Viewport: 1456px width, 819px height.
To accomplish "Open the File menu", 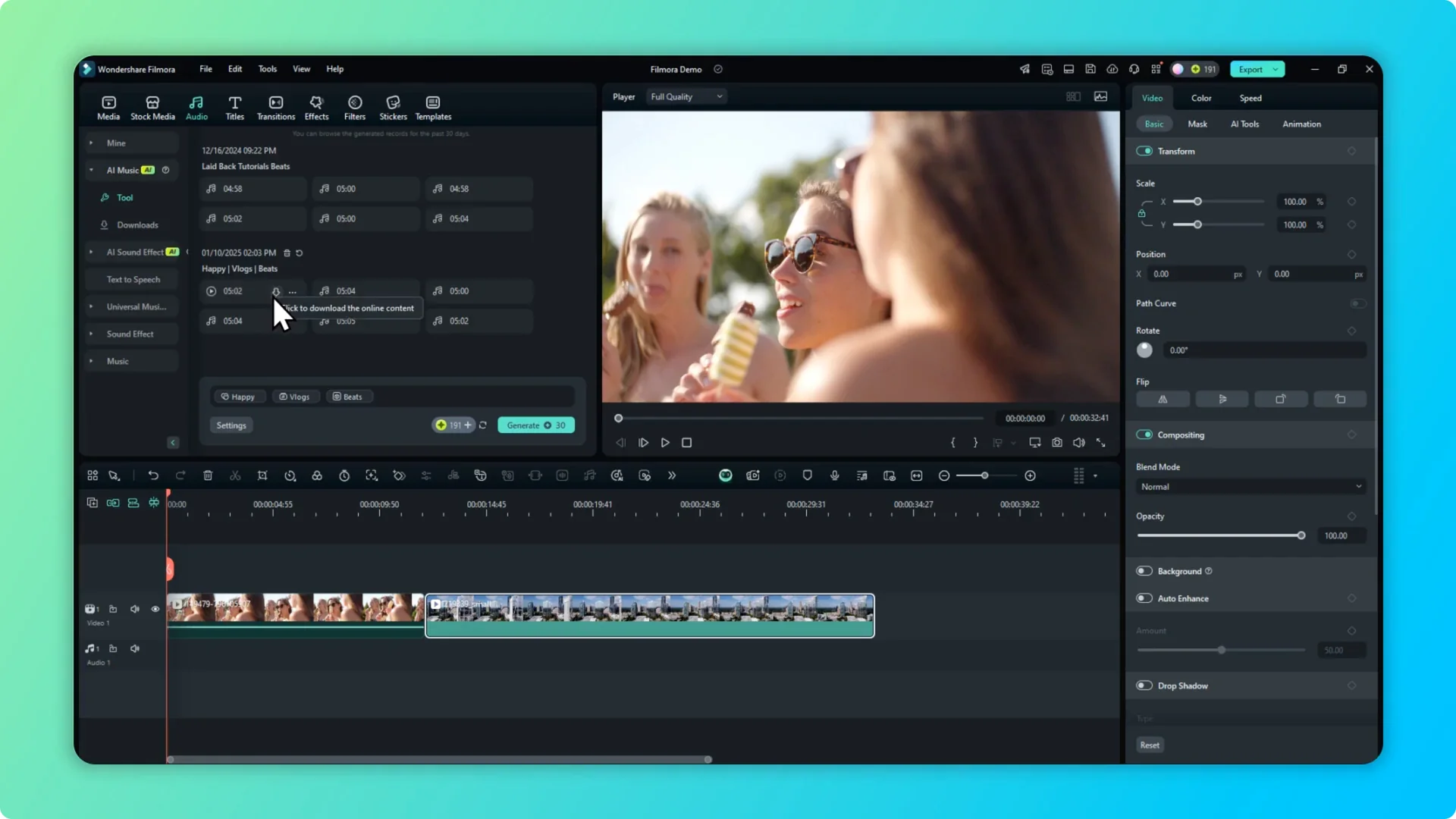I will [x=206, y=69].
